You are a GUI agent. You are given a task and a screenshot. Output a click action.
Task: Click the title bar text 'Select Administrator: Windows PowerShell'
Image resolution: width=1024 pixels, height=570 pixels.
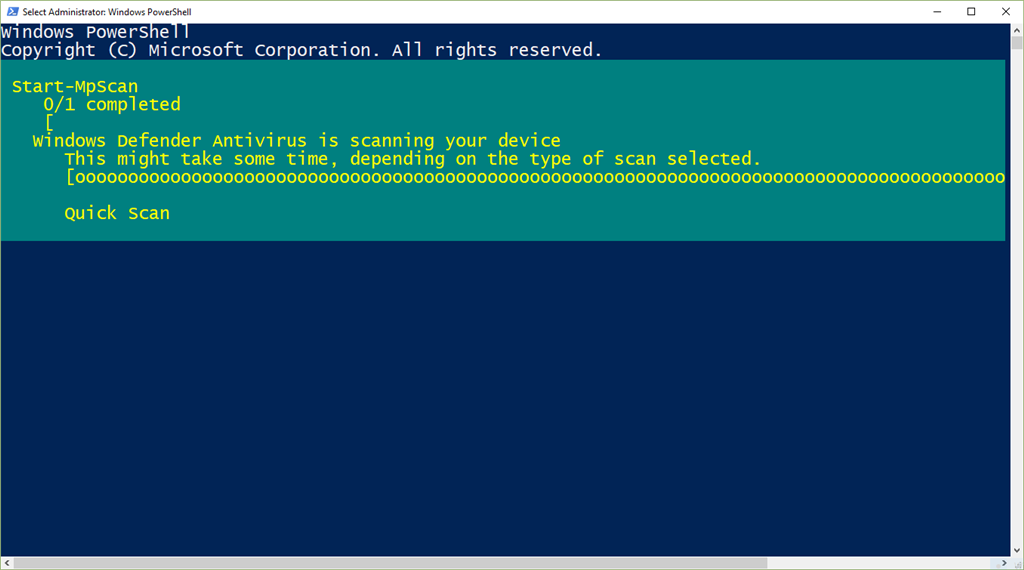(107, 12)
